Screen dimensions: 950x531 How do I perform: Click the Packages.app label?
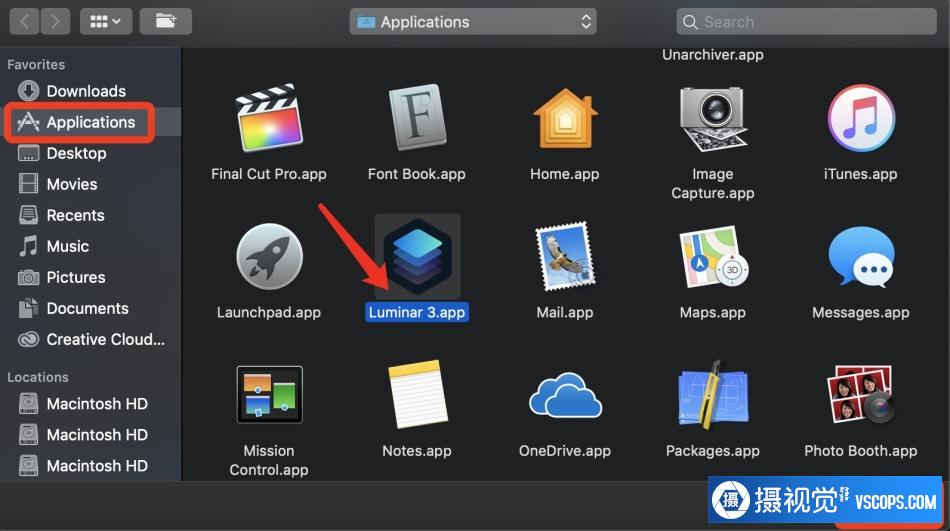pos(713,450)
